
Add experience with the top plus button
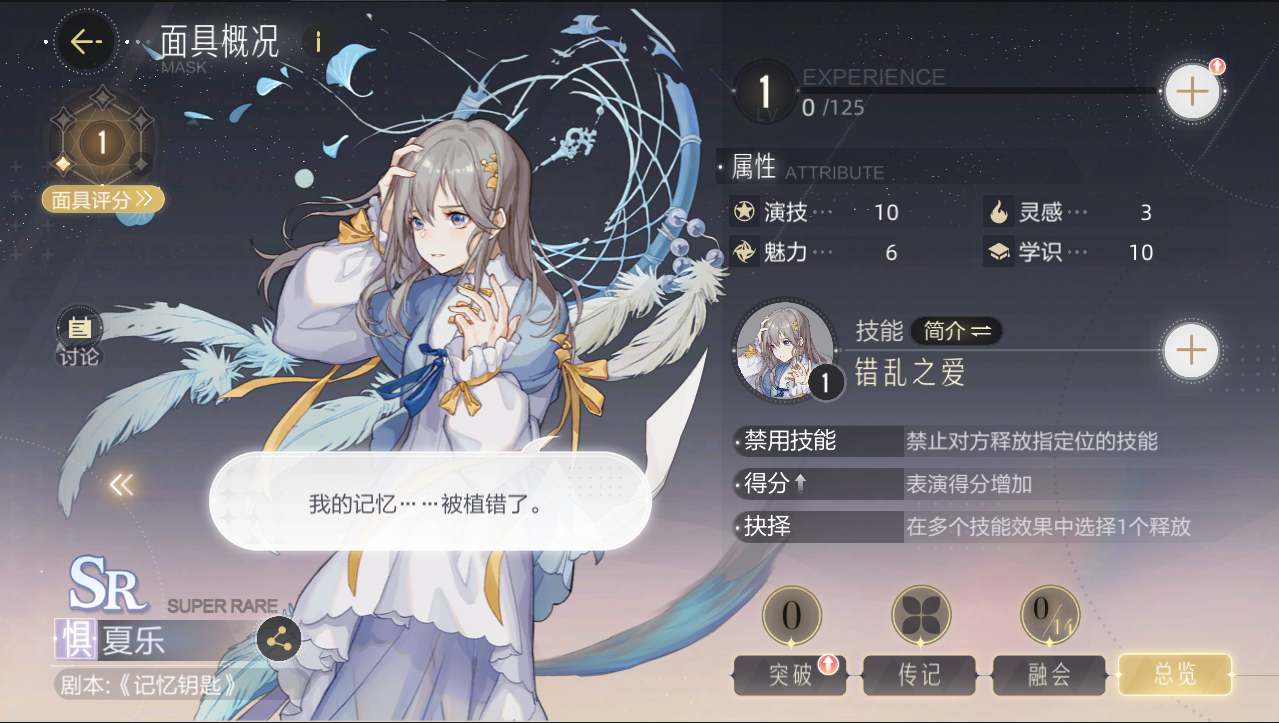[x=1192, y=92]
